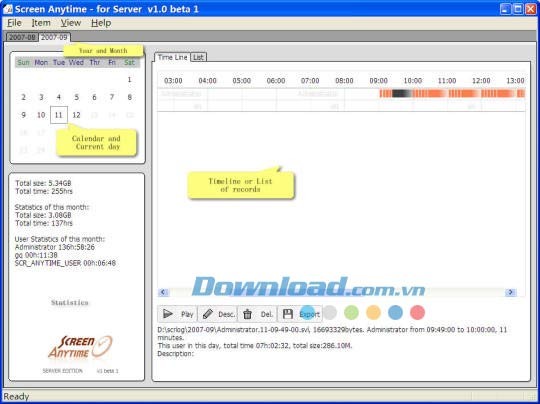Click the 09:00 timeline hour label
The height and width of the screenshot is (404, 540).
(378, 81)
